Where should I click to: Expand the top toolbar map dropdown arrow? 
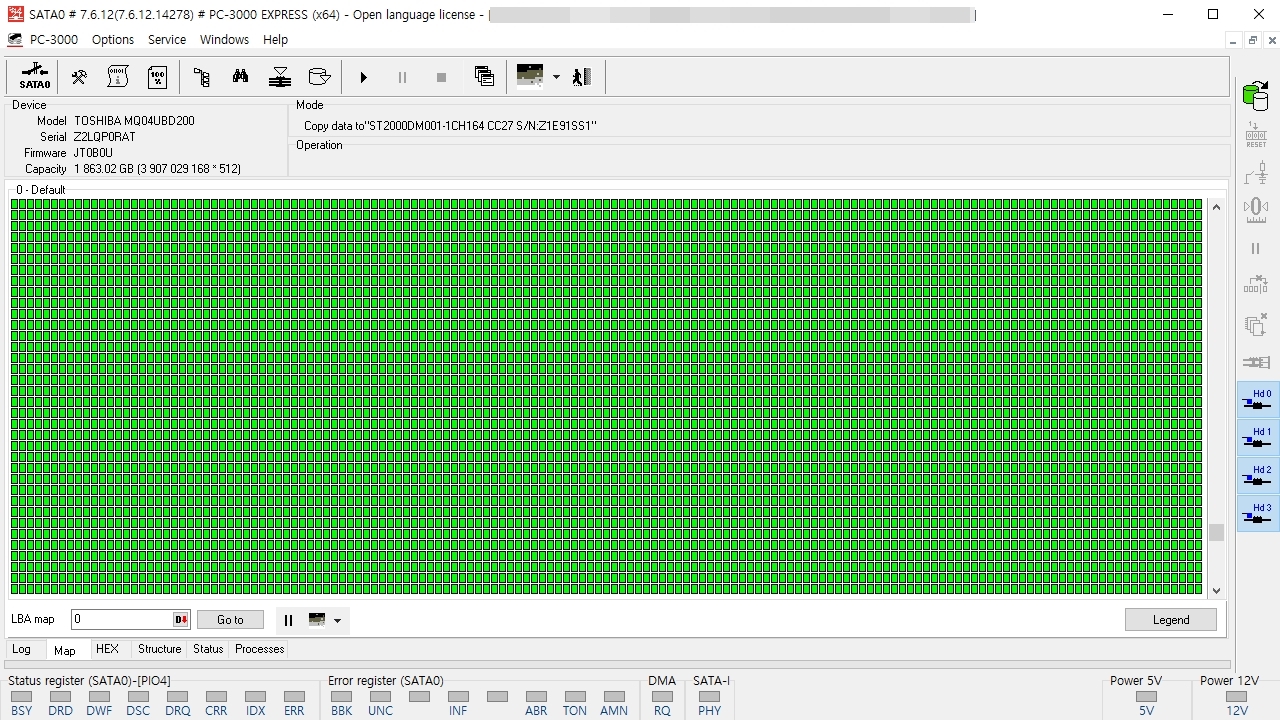pyautogui.click(x=556, y=77)
